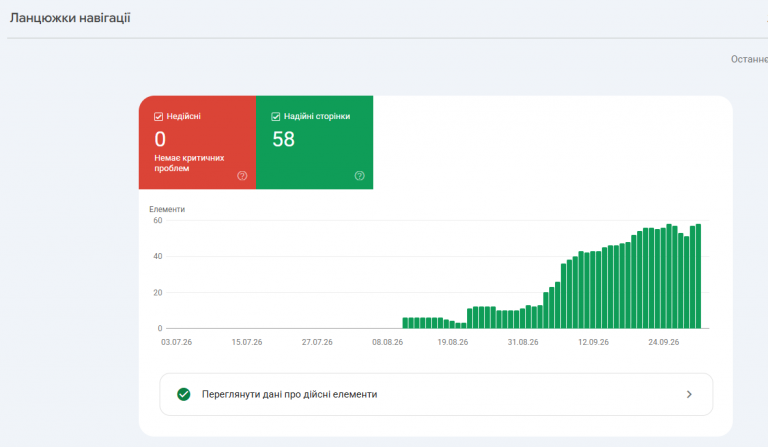Expand chevron arrow on valid items row
The height and width of the screenshot is (447, 768).
point(689,395)
